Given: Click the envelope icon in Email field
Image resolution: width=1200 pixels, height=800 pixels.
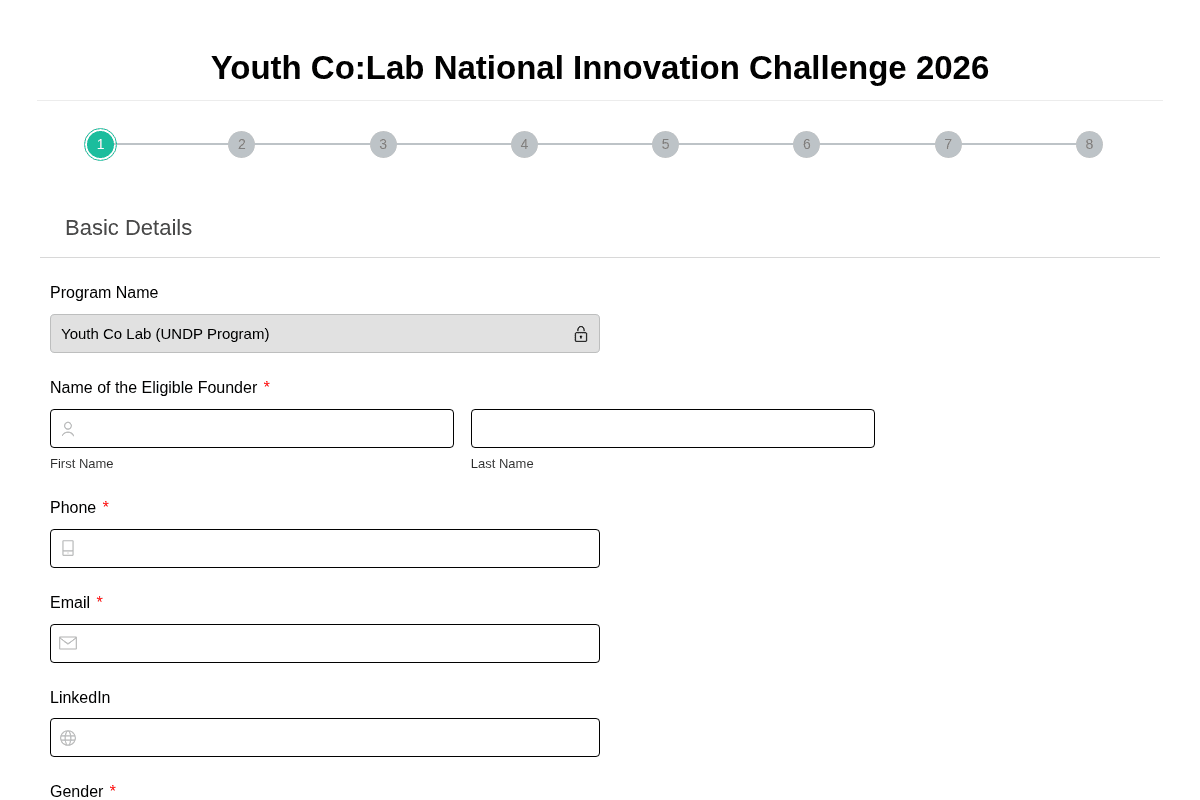Looking at the screenshot, I should pos(67,643).
